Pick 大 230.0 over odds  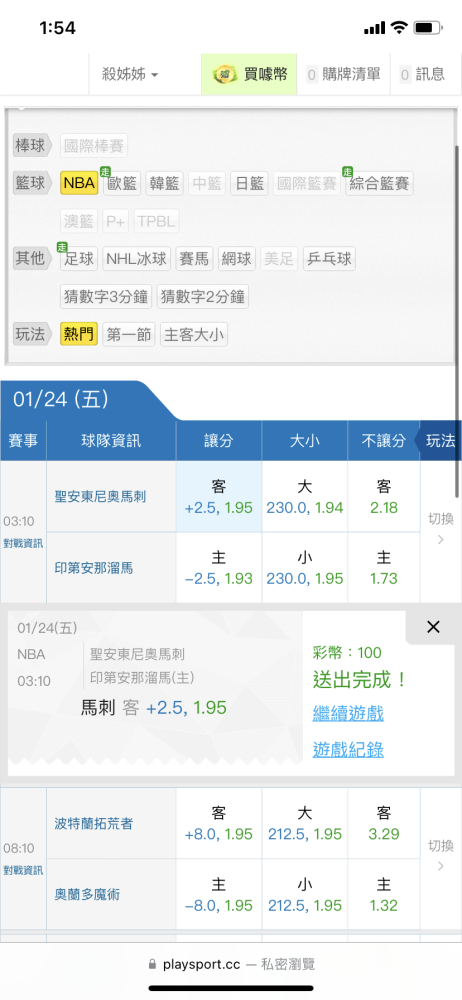pyautogui.click(x=305, y=497)
